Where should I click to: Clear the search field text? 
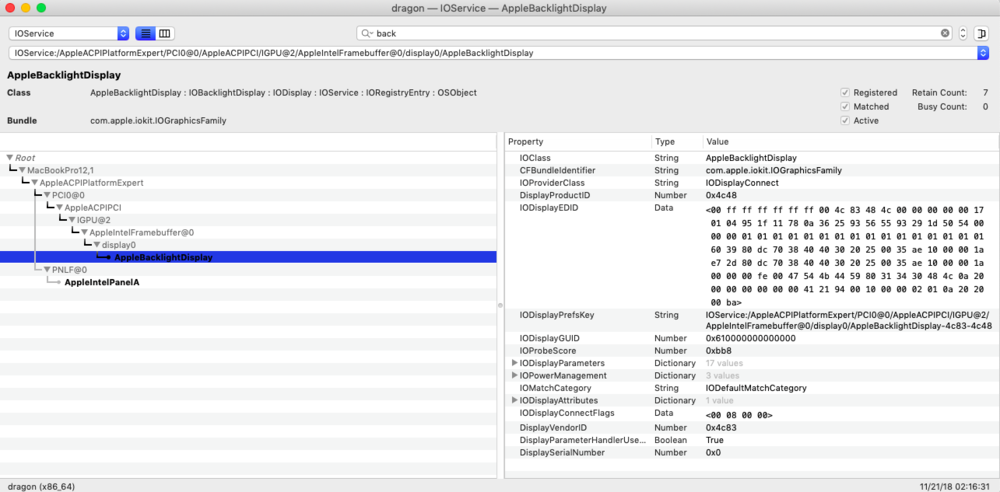point(944,33)
